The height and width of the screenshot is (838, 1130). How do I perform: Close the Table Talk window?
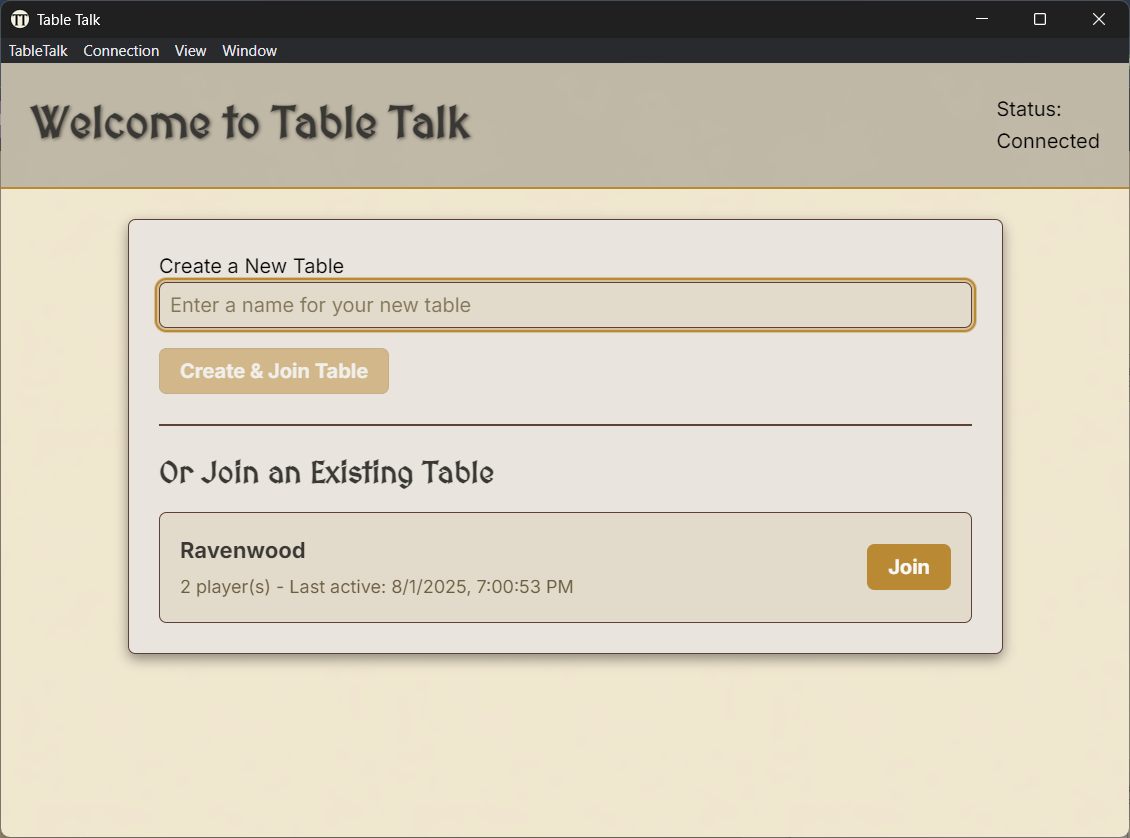point(1098,19)
